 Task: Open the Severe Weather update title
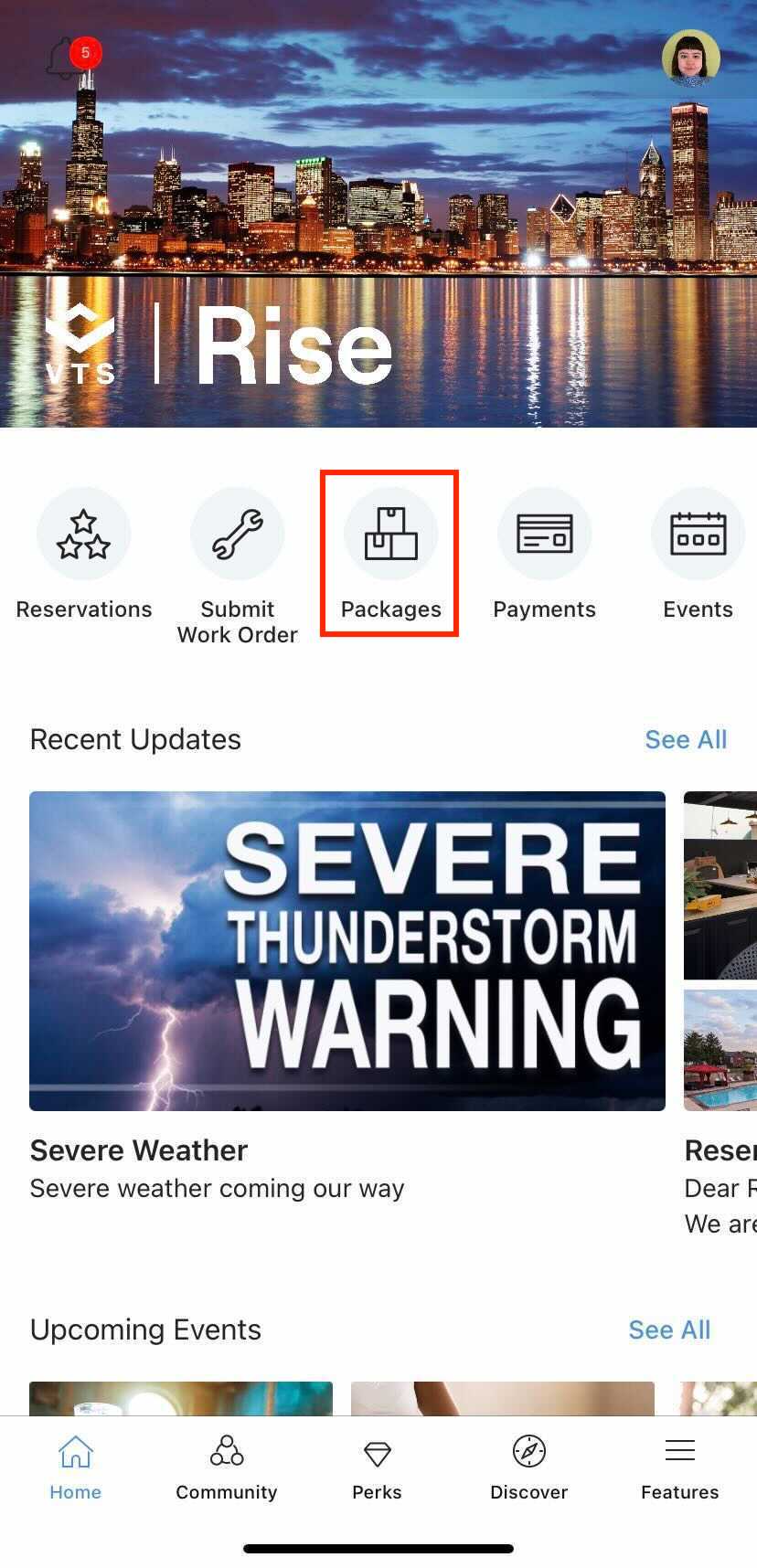point(139,1150)
